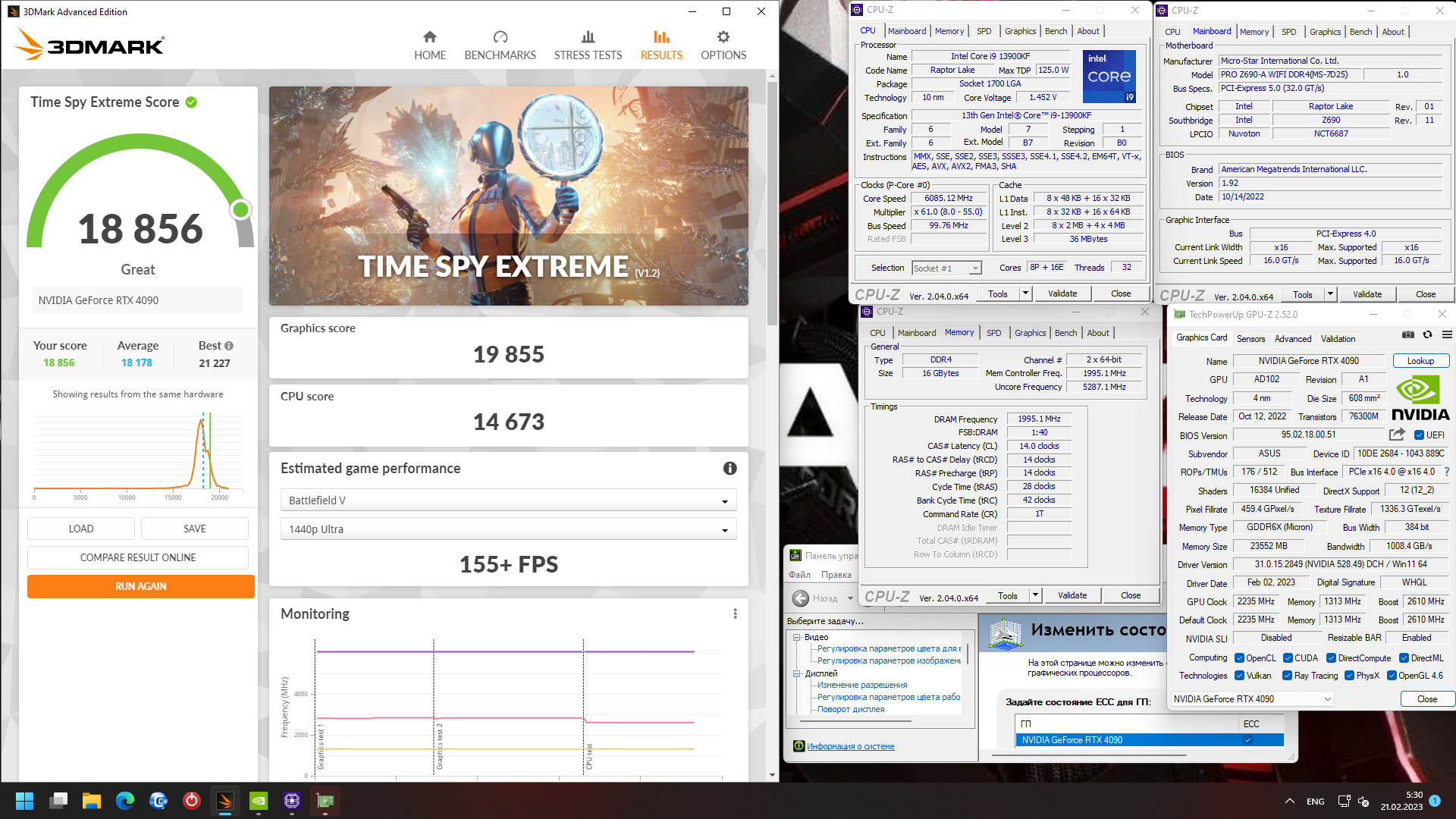
Task: Expand Tools arrow in the CPU-Z CPU window
Action: (1025, 293)
